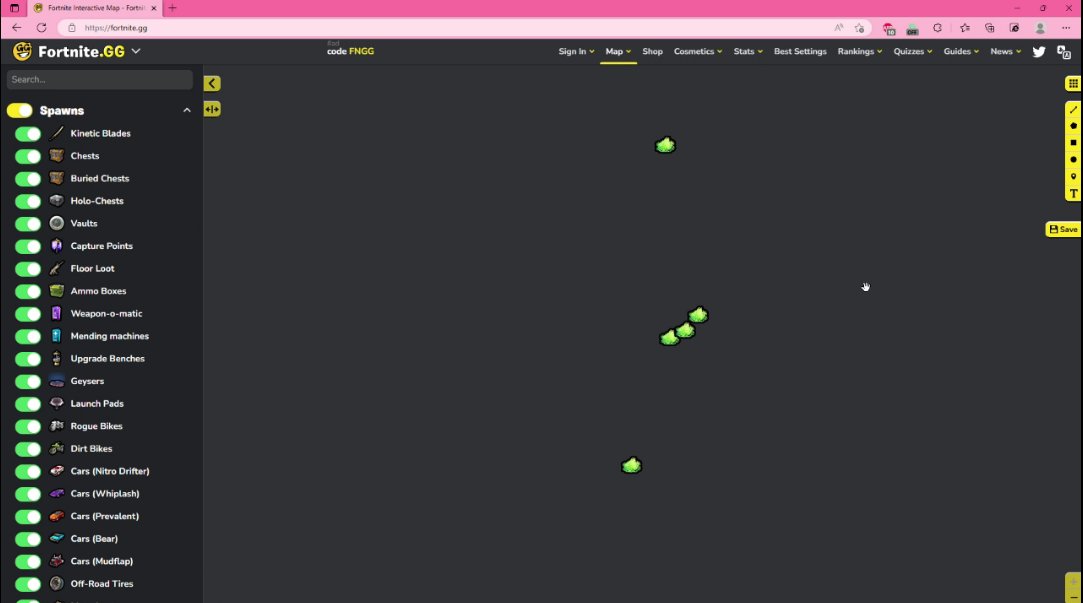Select the Fortnite Interactive Map browser tab
Image resolution: width=1083 pixels, height=603 pixels.
click(x=95, y=8)
